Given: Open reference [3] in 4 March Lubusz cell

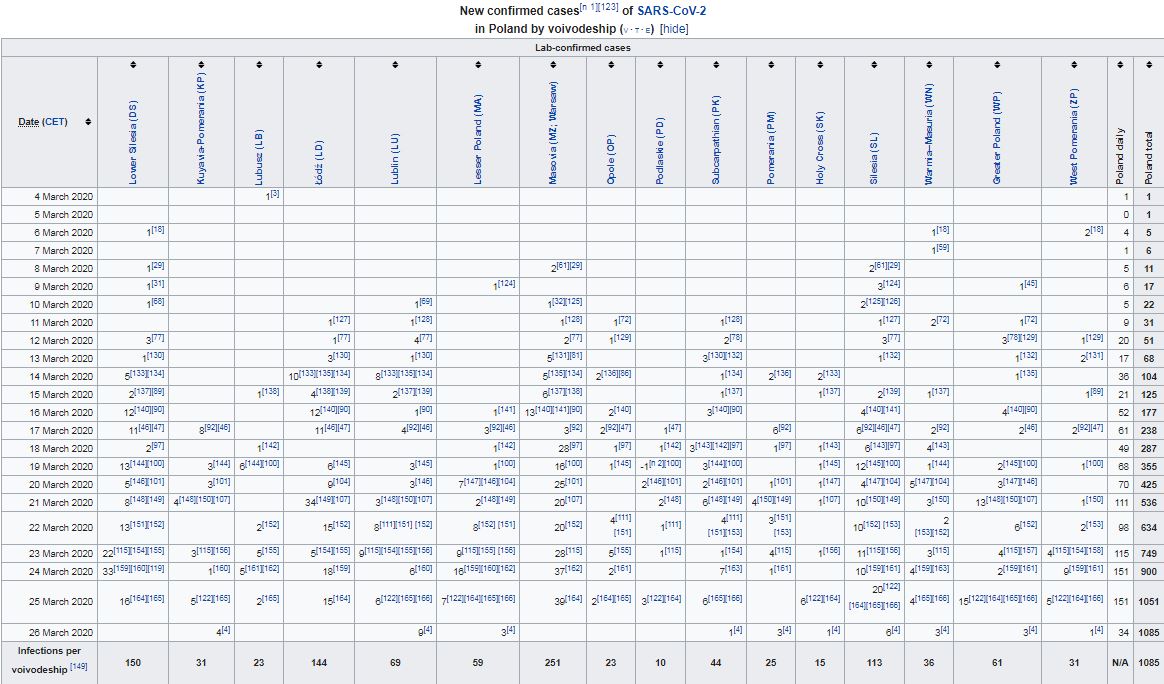Looking at the screenshot, I should pyautogui.click(x=275, y=194).
